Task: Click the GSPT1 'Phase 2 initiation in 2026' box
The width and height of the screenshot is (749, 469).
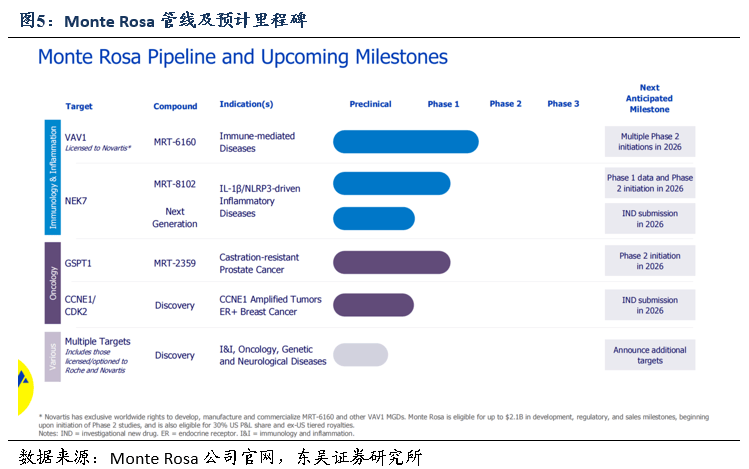Action: [649, 261]
